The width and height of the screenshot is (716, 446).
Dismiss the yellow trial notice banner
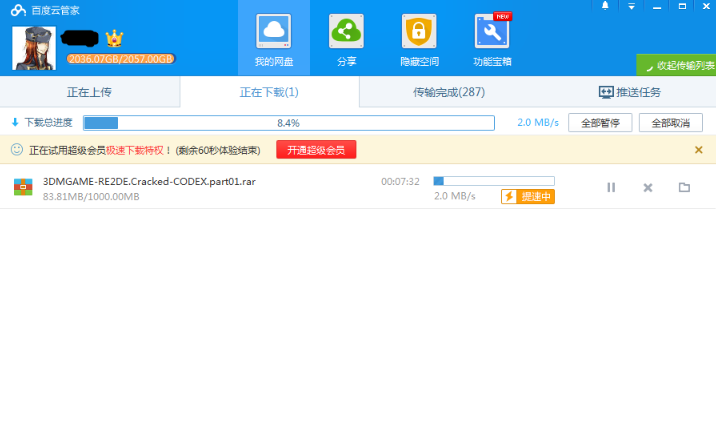pyautogui.click(x=698, y=150)
